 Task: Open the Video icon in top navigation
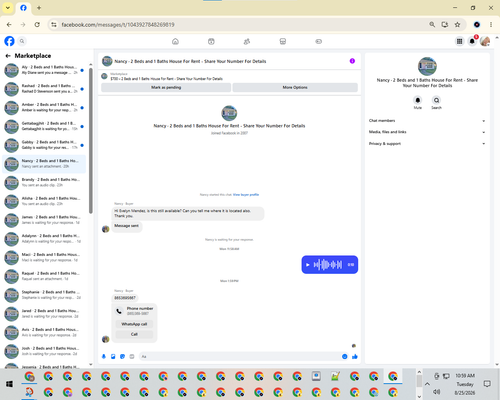click(211, 41)
